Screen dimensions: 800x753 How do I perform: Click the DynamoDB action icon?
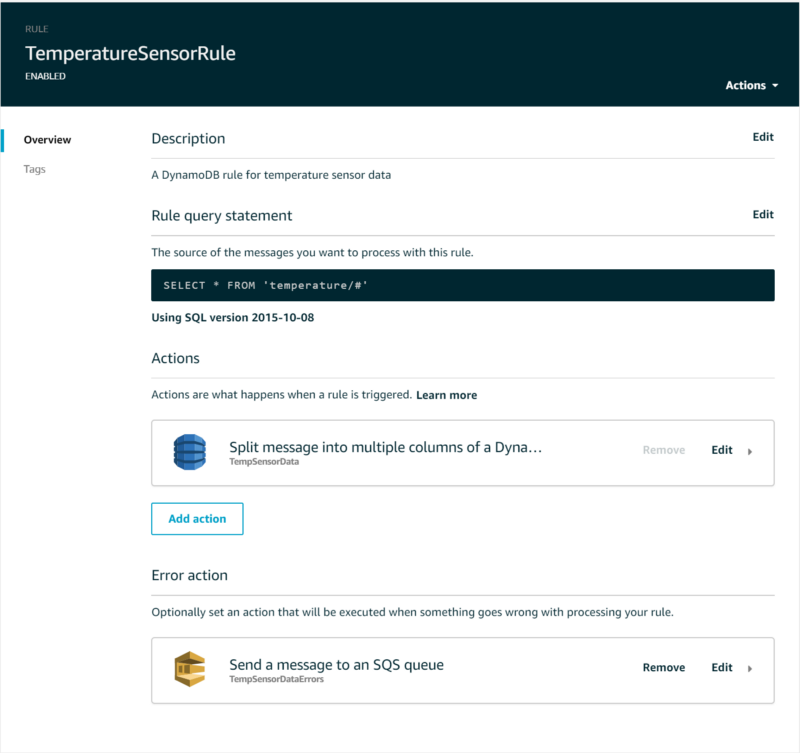tap(190, 452)
